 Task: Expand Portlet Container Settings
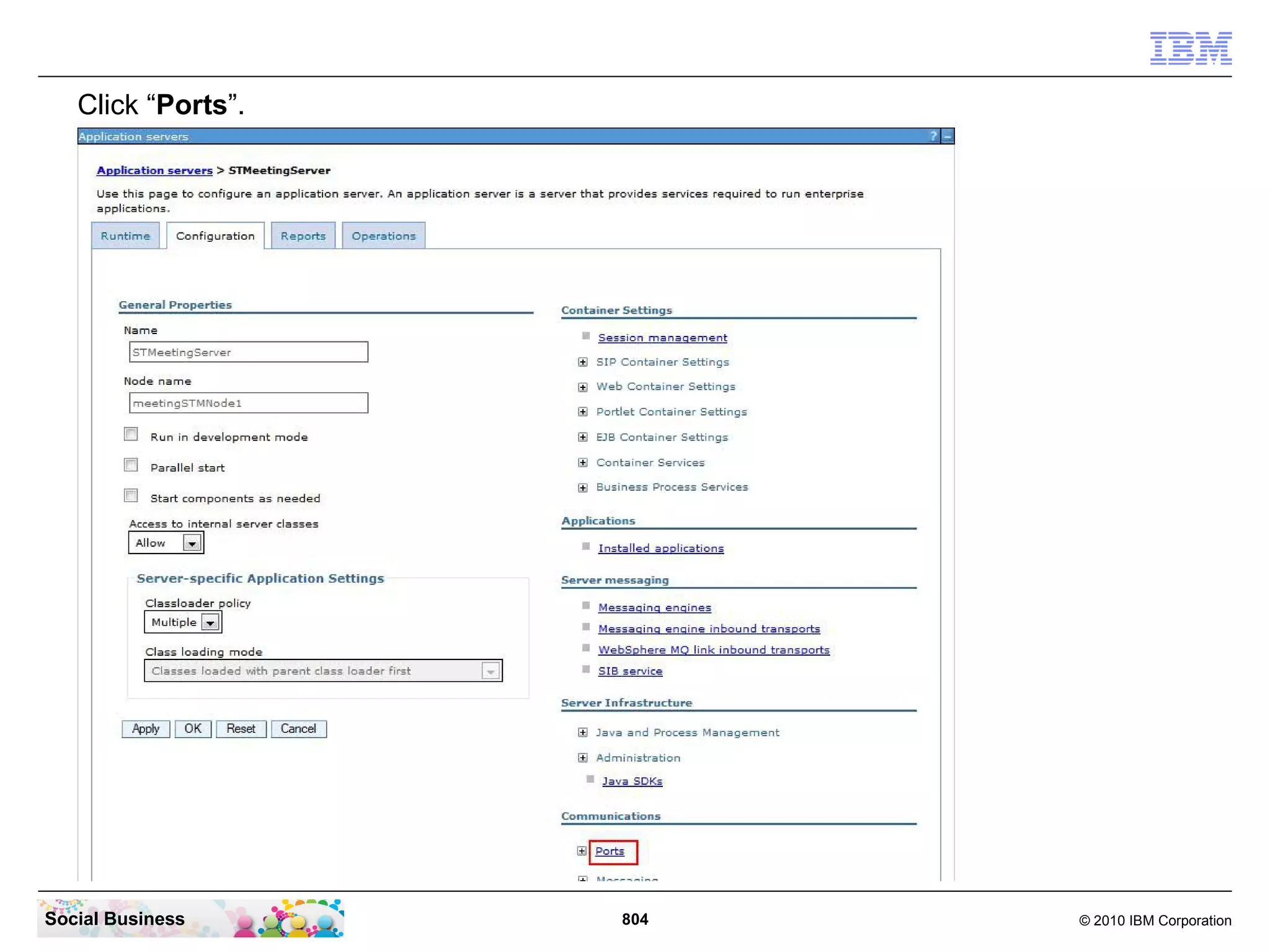[x=583, y=412]
